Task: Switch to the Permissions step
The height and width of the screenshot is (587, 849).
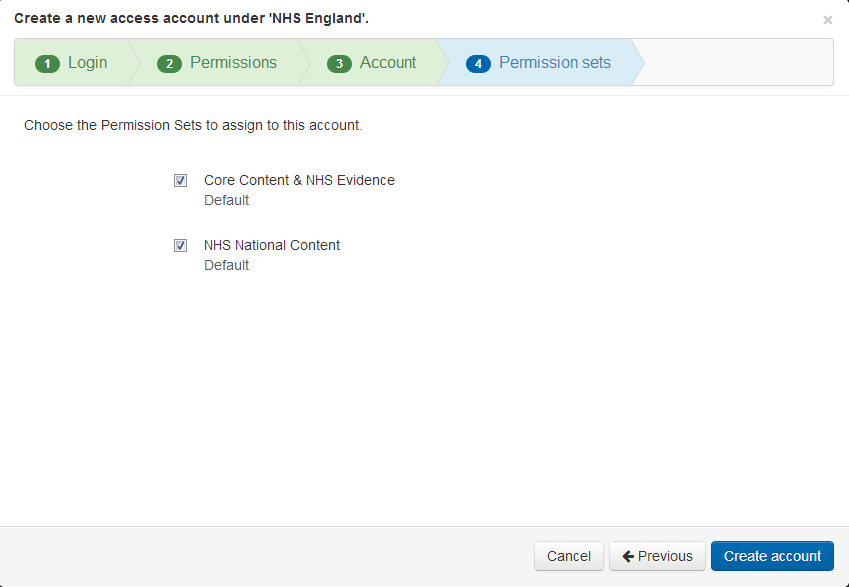Action: pos(232,62)
